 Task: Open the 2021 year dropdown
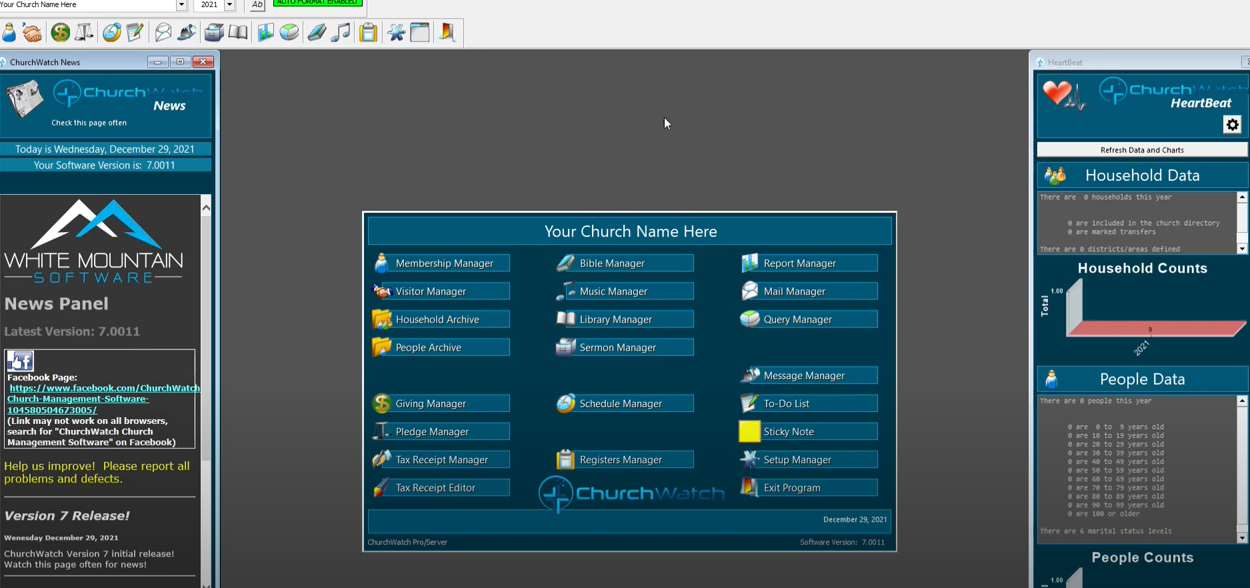[x=230, y=5]
